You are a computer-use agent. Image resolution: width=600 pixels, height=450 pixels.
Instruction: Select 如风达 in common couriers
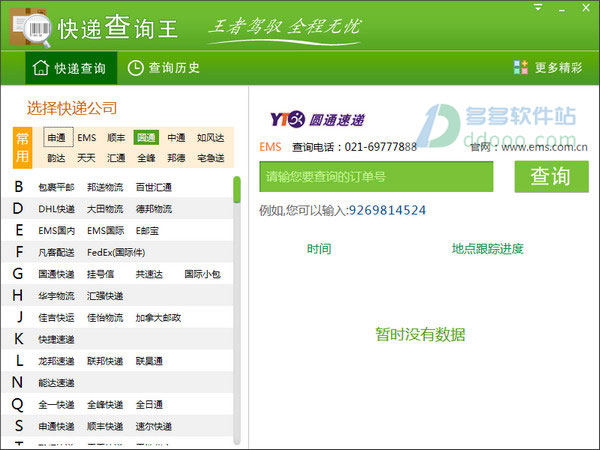coord(210,137)
